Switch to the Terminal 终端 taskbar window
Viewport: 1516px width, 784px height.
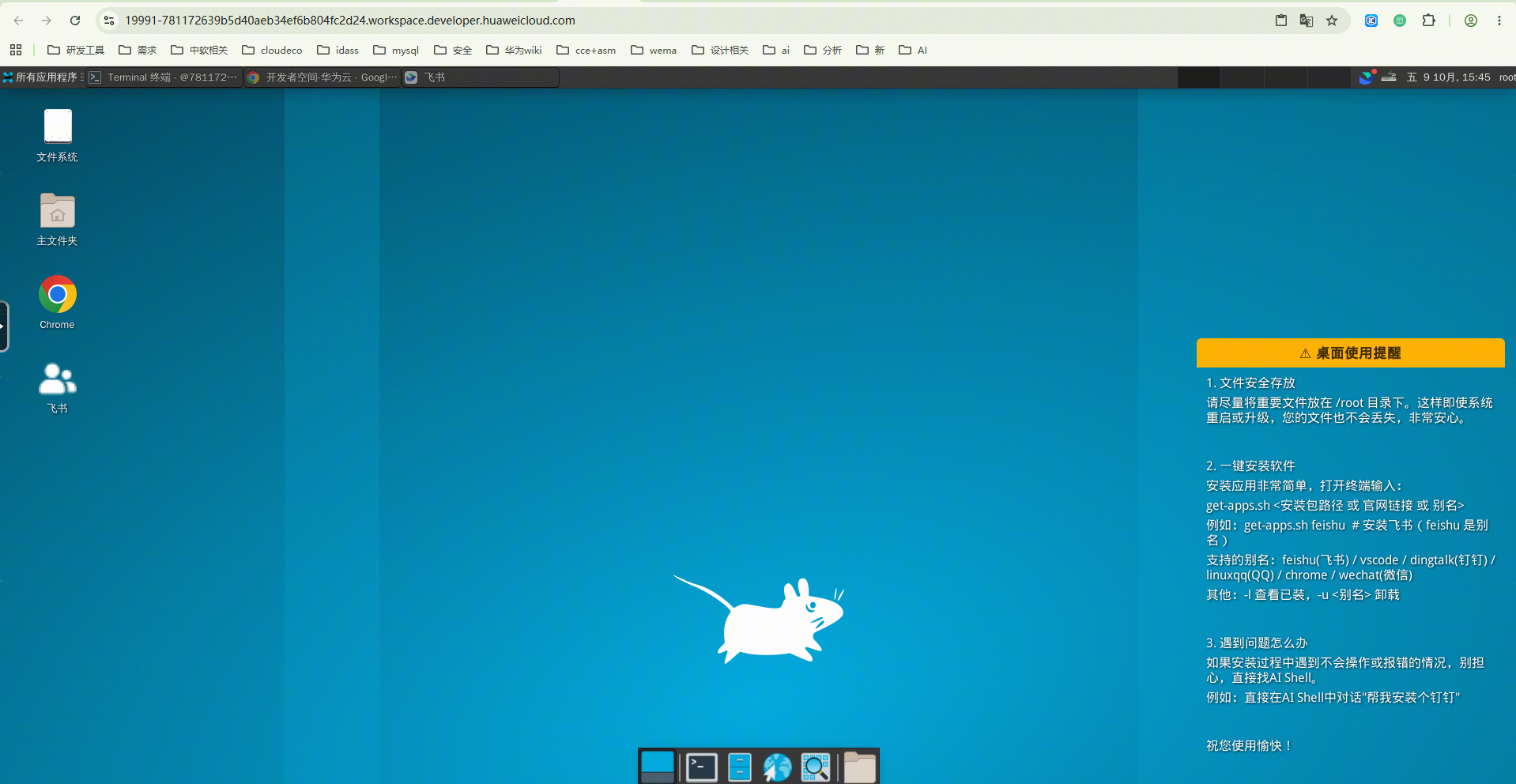point(164,77)
